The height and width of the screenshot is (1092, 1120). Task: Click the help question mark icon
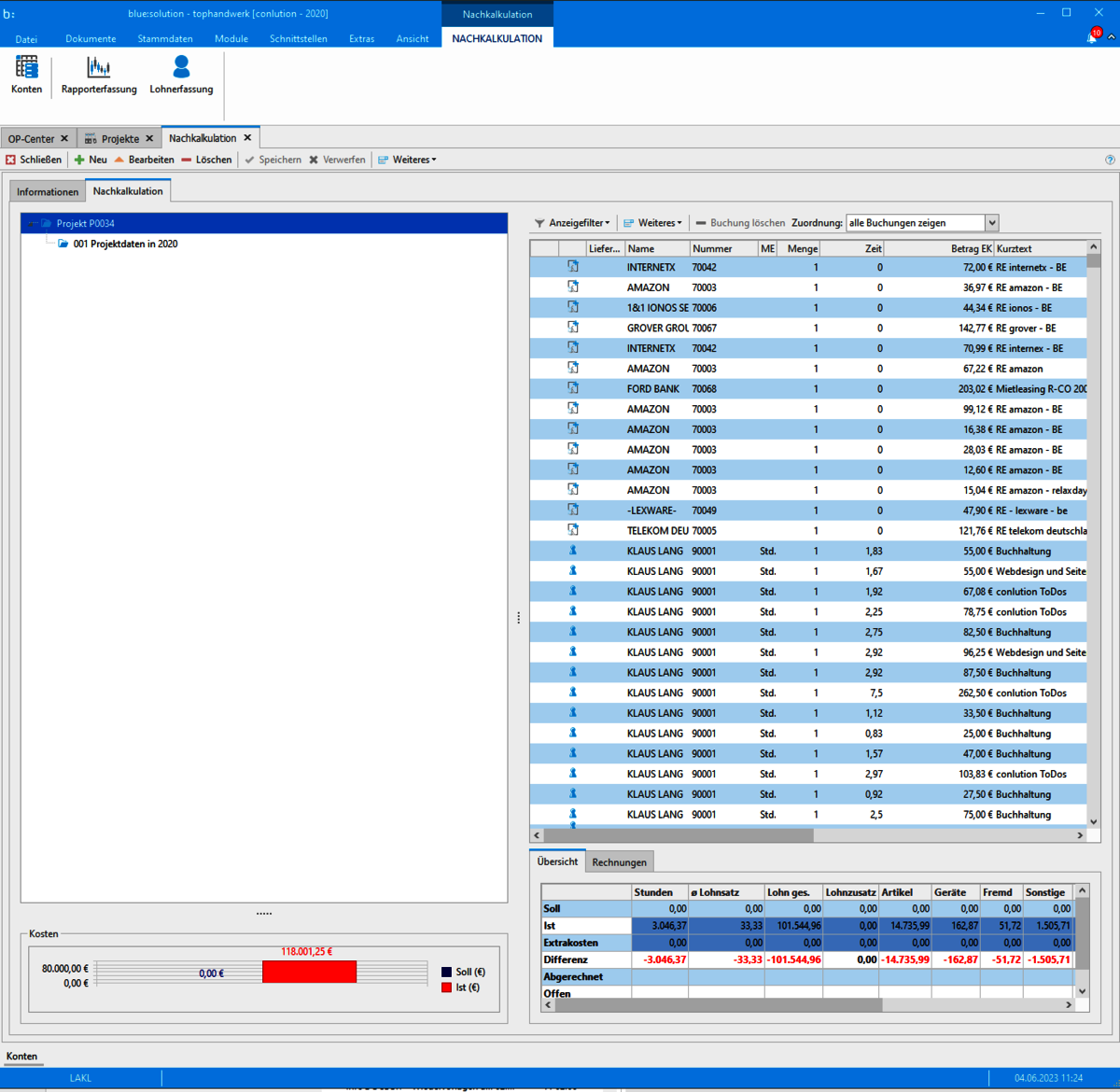point(1110,160)
